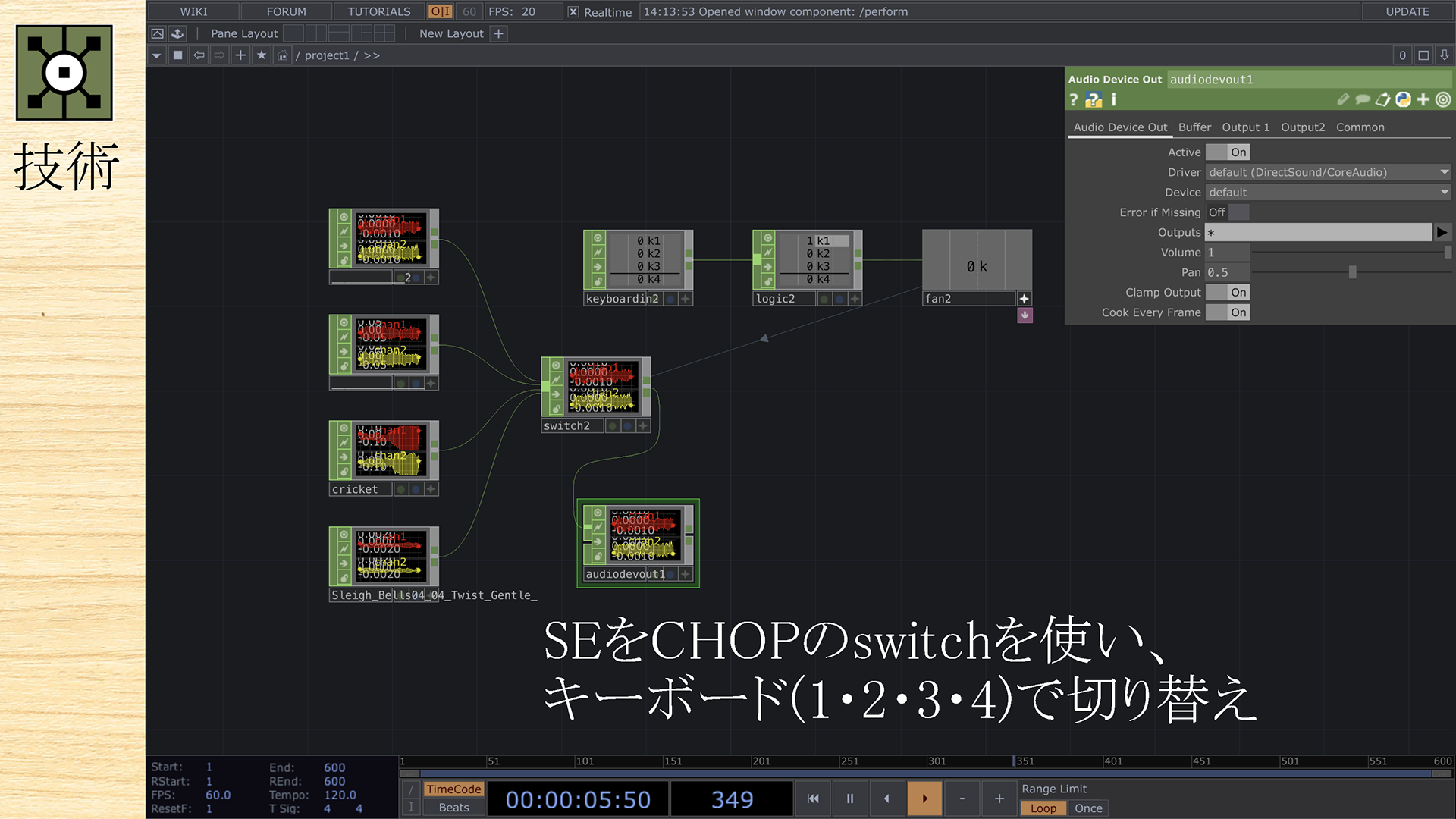Maximize the pane with the square icon at top right
Image resolution: width=1456 pixels, height=819 pixels.
[1423, 55]
